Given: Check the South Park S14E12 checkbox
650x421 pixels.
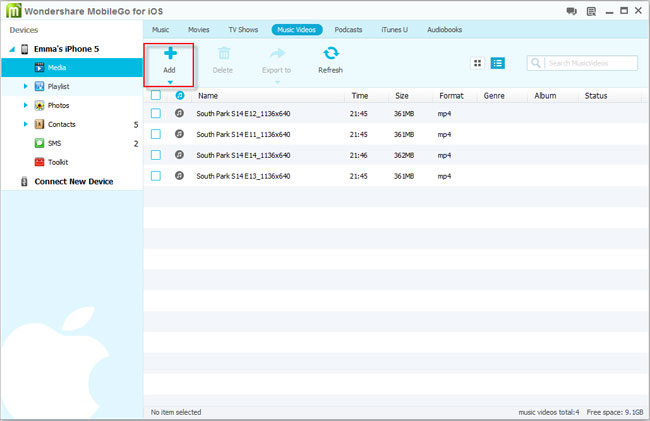Looking at the screenshot, I should click(x=156, y=113).
